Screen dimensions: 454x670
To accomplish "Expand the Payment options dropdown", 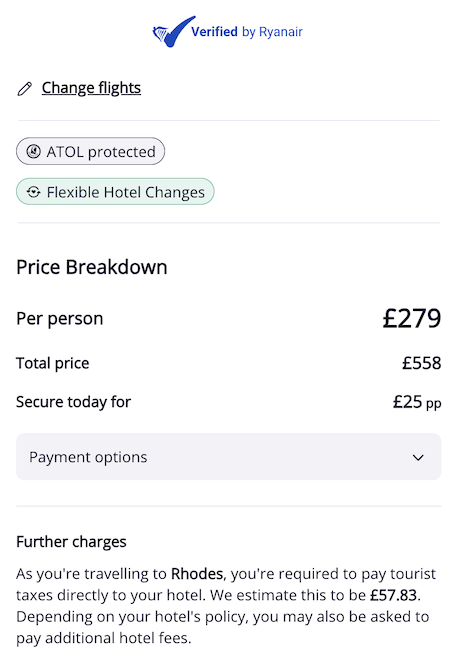I will pos(228,457).
